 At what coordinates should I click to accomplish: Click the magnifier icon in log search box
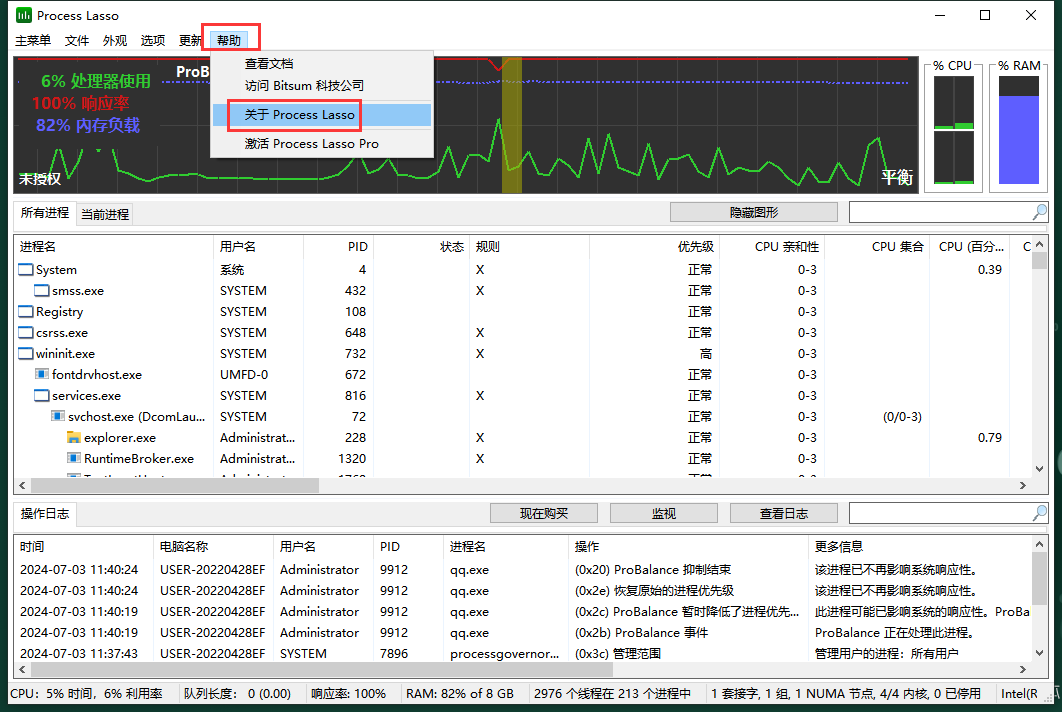click(1040, 512)
